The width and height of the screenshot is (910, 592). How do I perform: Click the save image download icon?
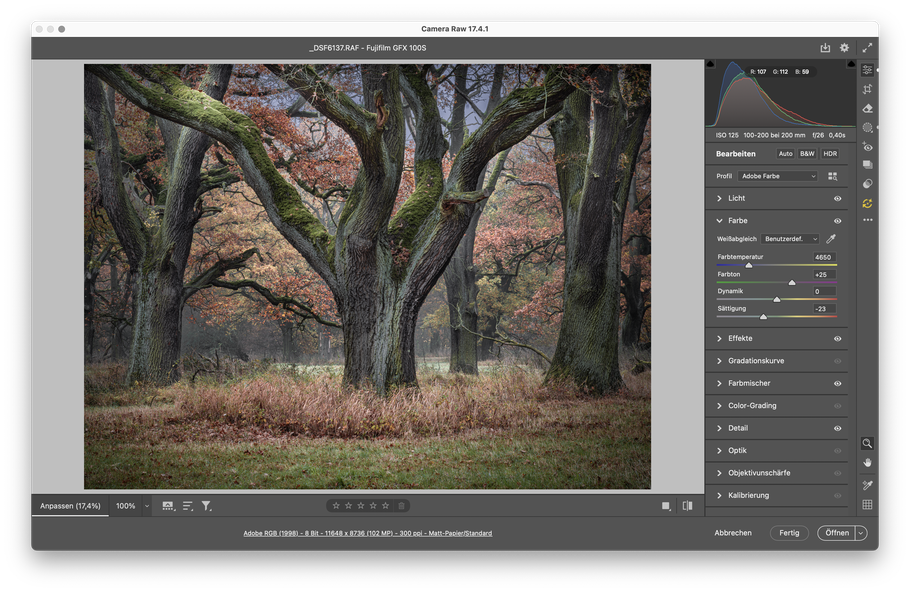tap(825, 48)
